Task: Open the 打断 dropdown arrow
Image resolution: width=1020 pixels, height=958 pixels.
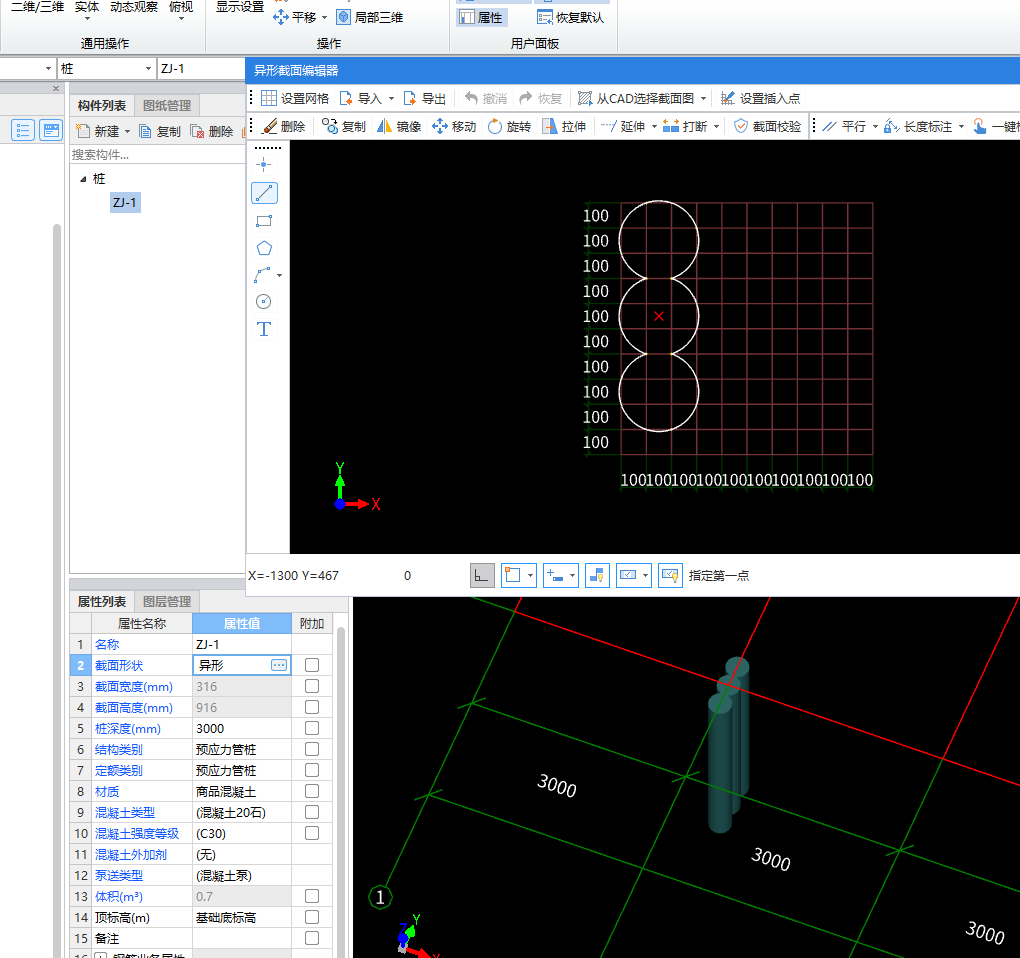Action: point(716,127)
